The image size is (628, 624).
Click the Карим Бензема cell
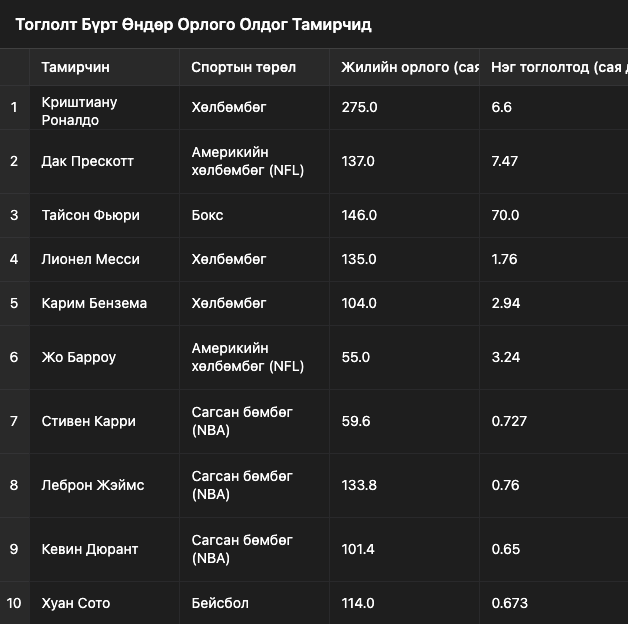105,303
